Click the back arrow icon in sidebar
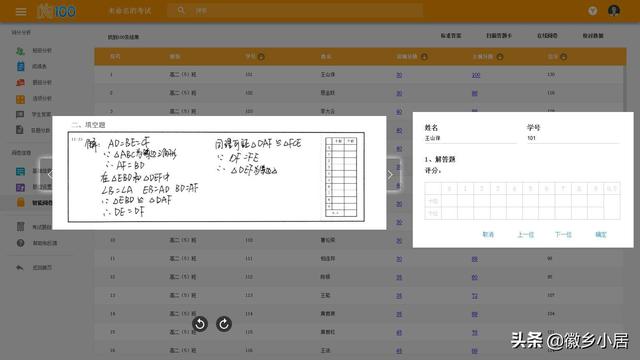 tap(20, 268)
